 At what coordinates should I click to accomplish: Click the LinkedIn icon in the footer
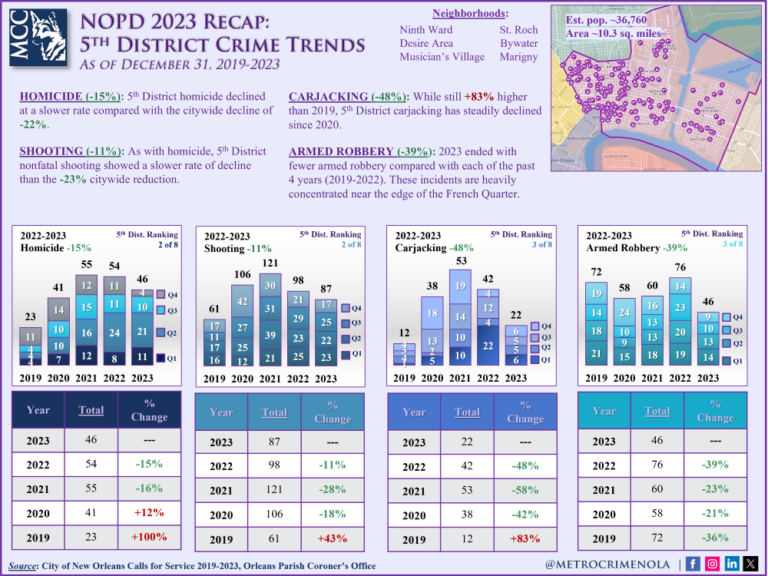(x=731, y=564)
